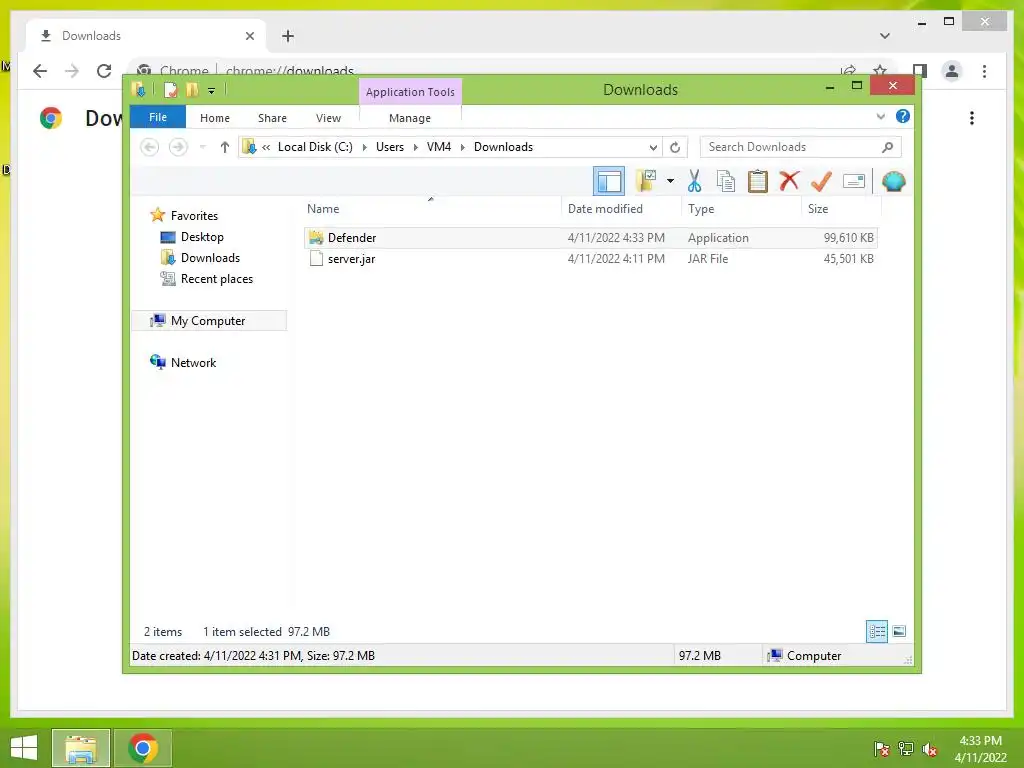Switch to large icons view
Screen dimensions: 1024x768
[x=899, y=631]
